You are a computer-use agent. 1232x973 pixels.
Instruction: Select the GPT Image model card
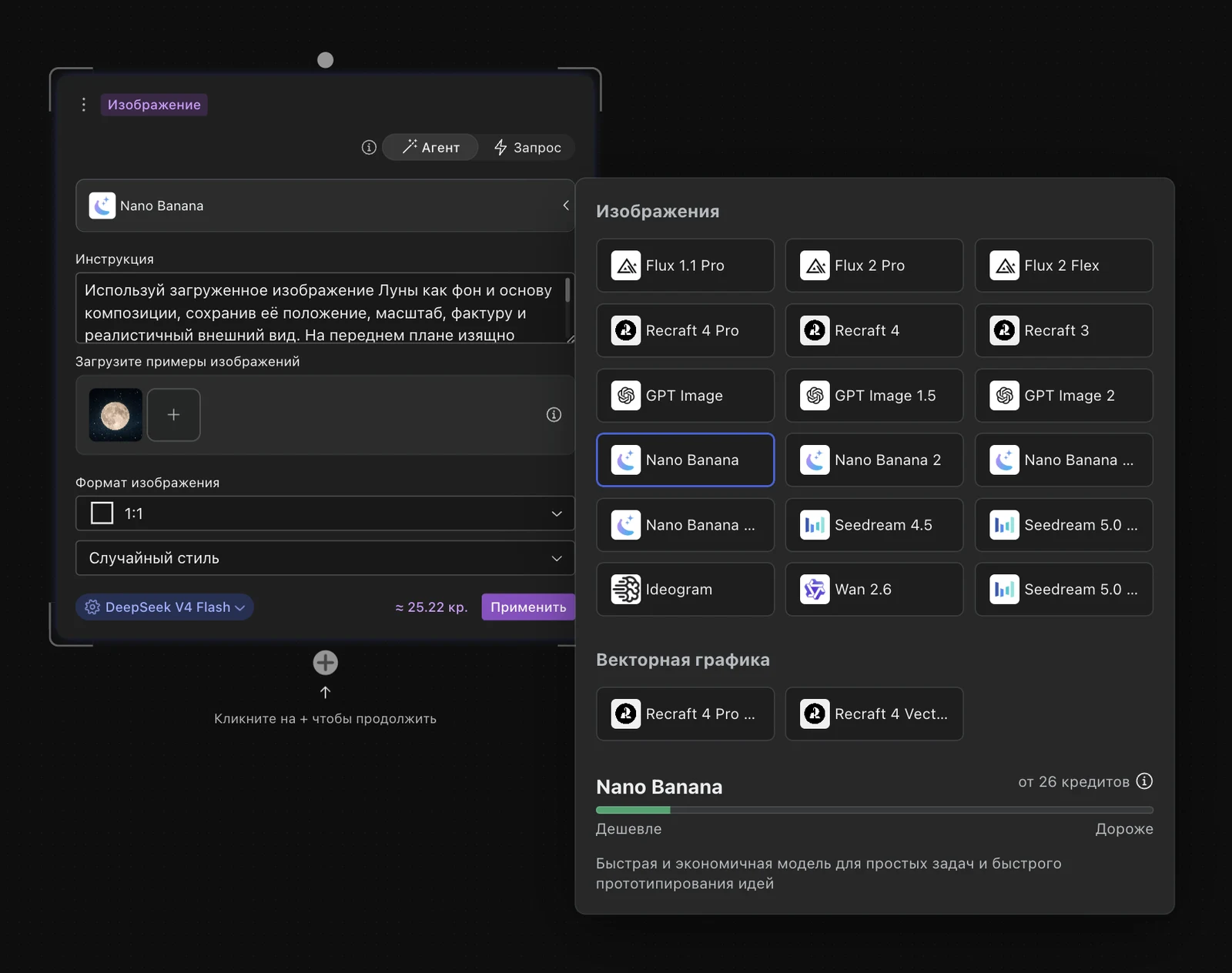pyautogui.click(x=685, y=396)
